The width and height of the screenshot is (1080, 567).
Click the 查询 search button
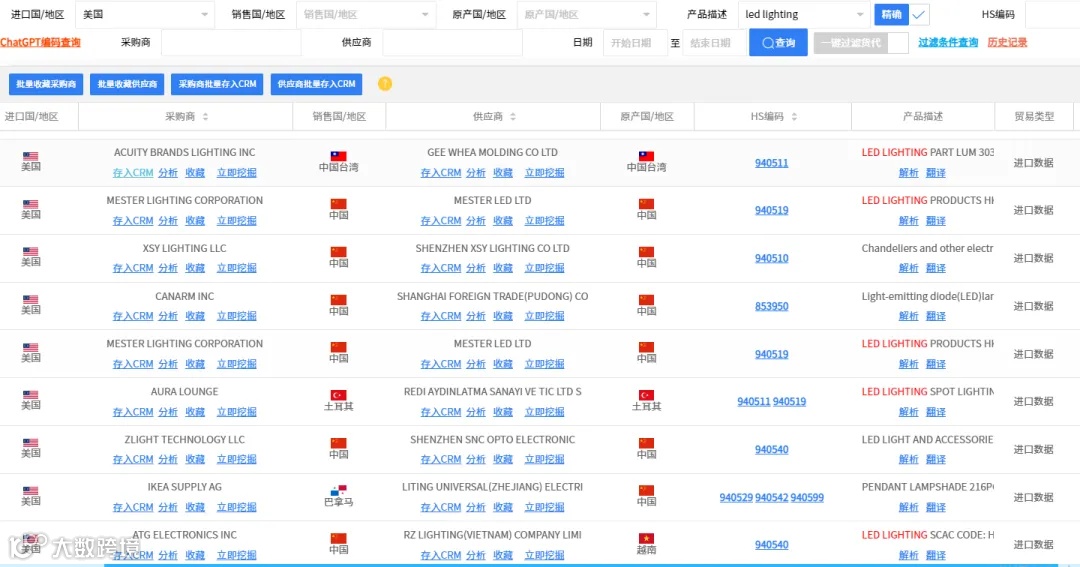click(778, 43)
